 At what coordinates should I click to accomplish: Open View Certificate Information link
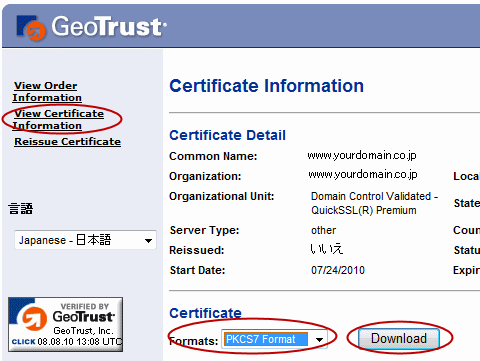[58, 120]
